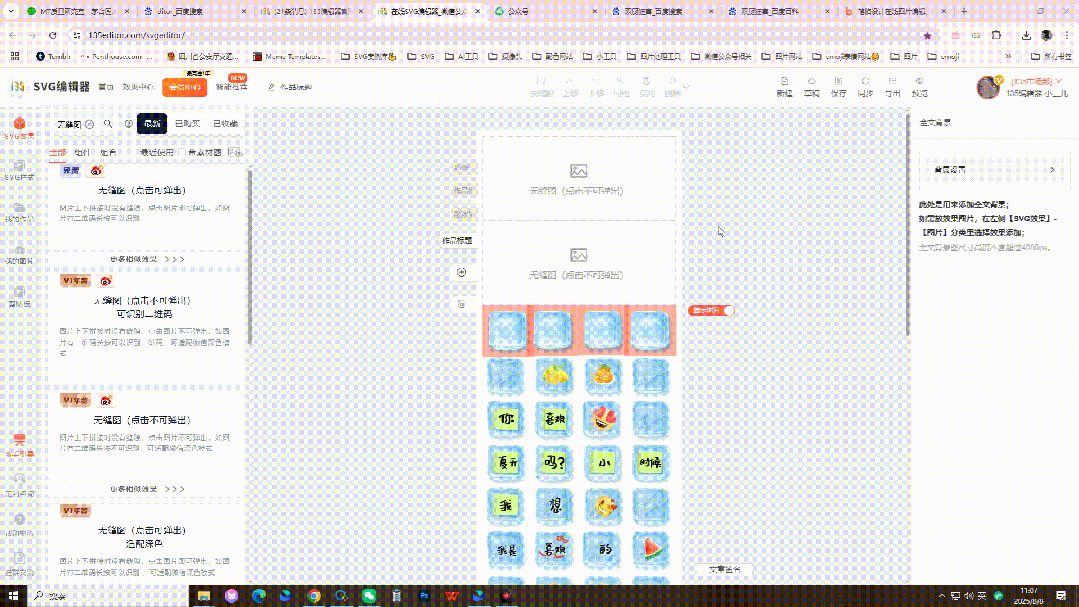Screen dimensions: 1079x607
Task: Open the SVG bookmark folder
Action: [421, 56]
